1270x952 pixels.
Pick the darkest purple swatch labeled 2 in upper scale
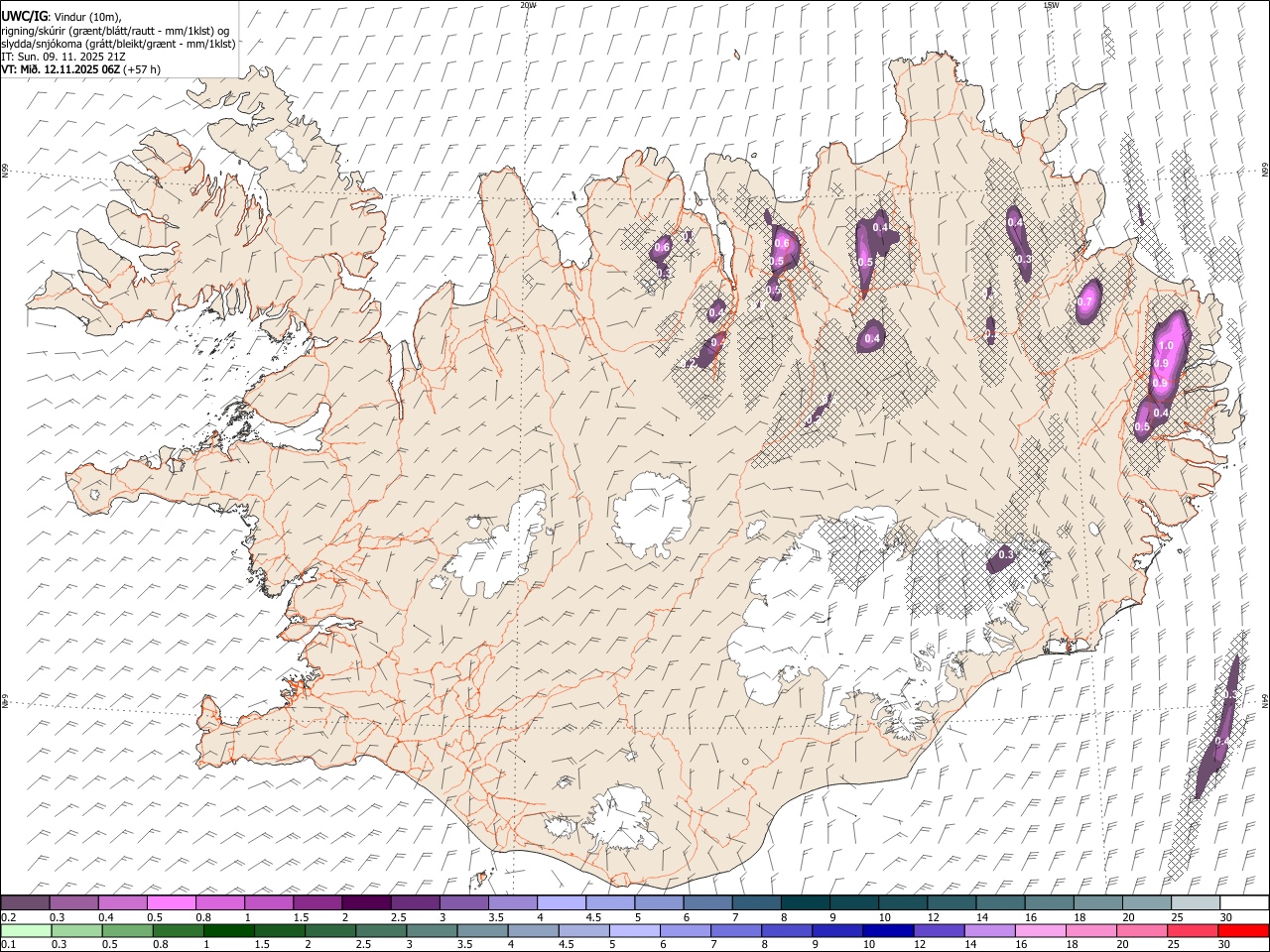click(366, 903)
